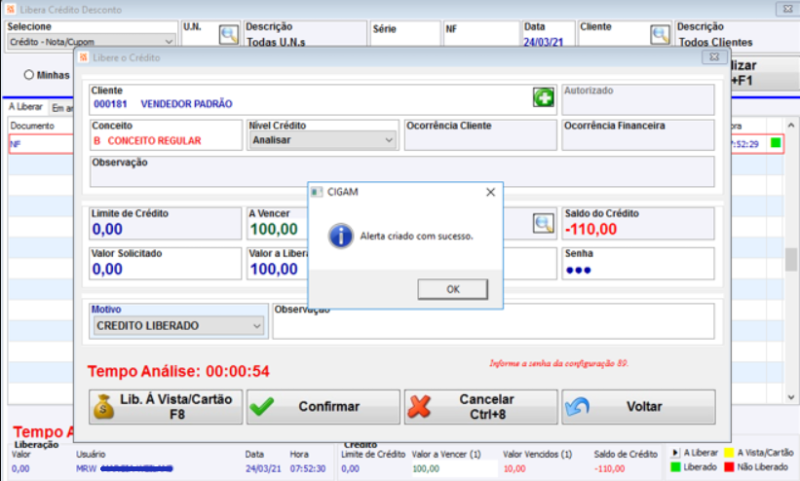The image size is (800, 481).
Task: Click the Voltar button
Action: [639, 407]
